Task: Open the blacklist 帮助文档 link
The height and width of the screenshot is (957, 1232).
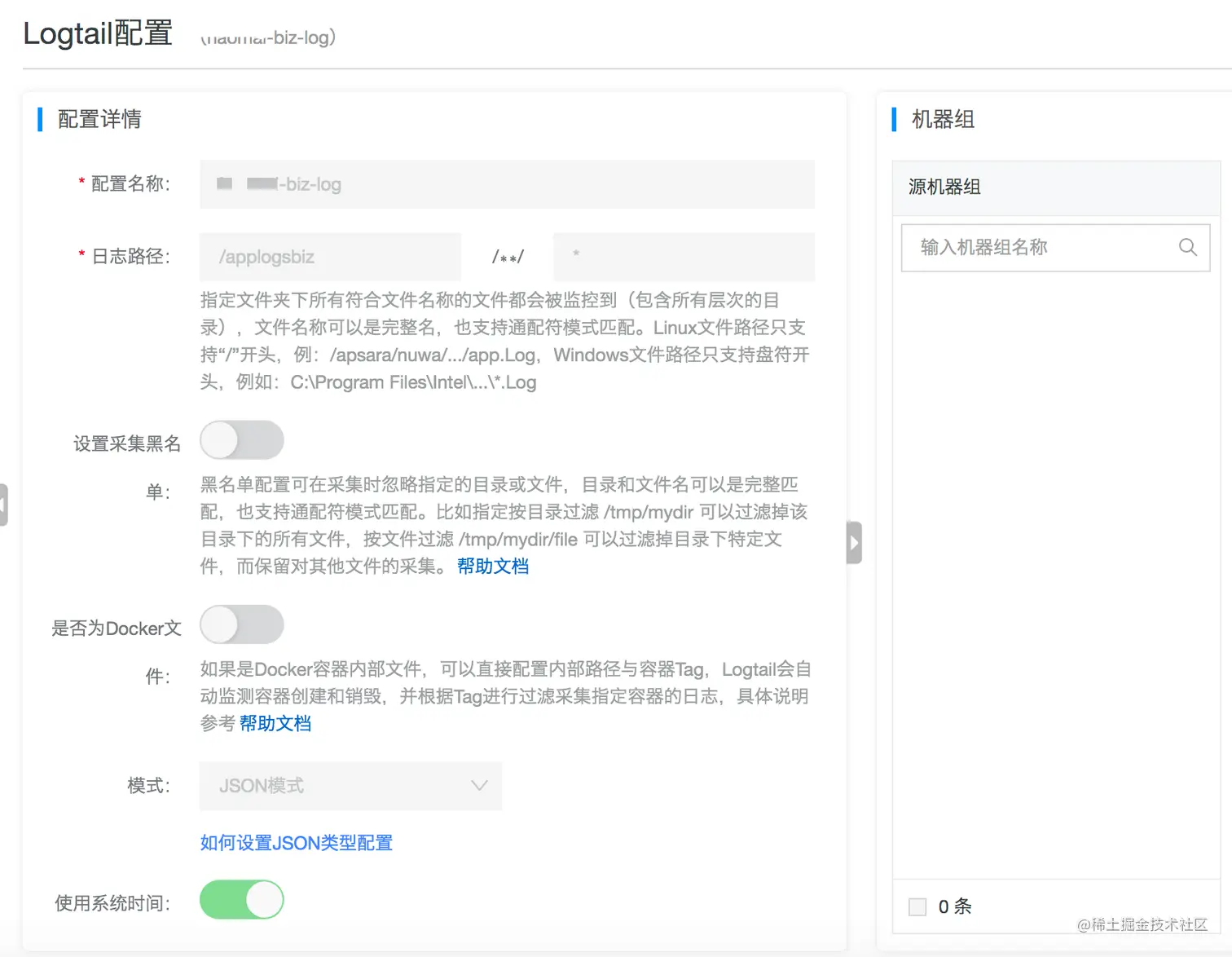Action: pos(492,566)
